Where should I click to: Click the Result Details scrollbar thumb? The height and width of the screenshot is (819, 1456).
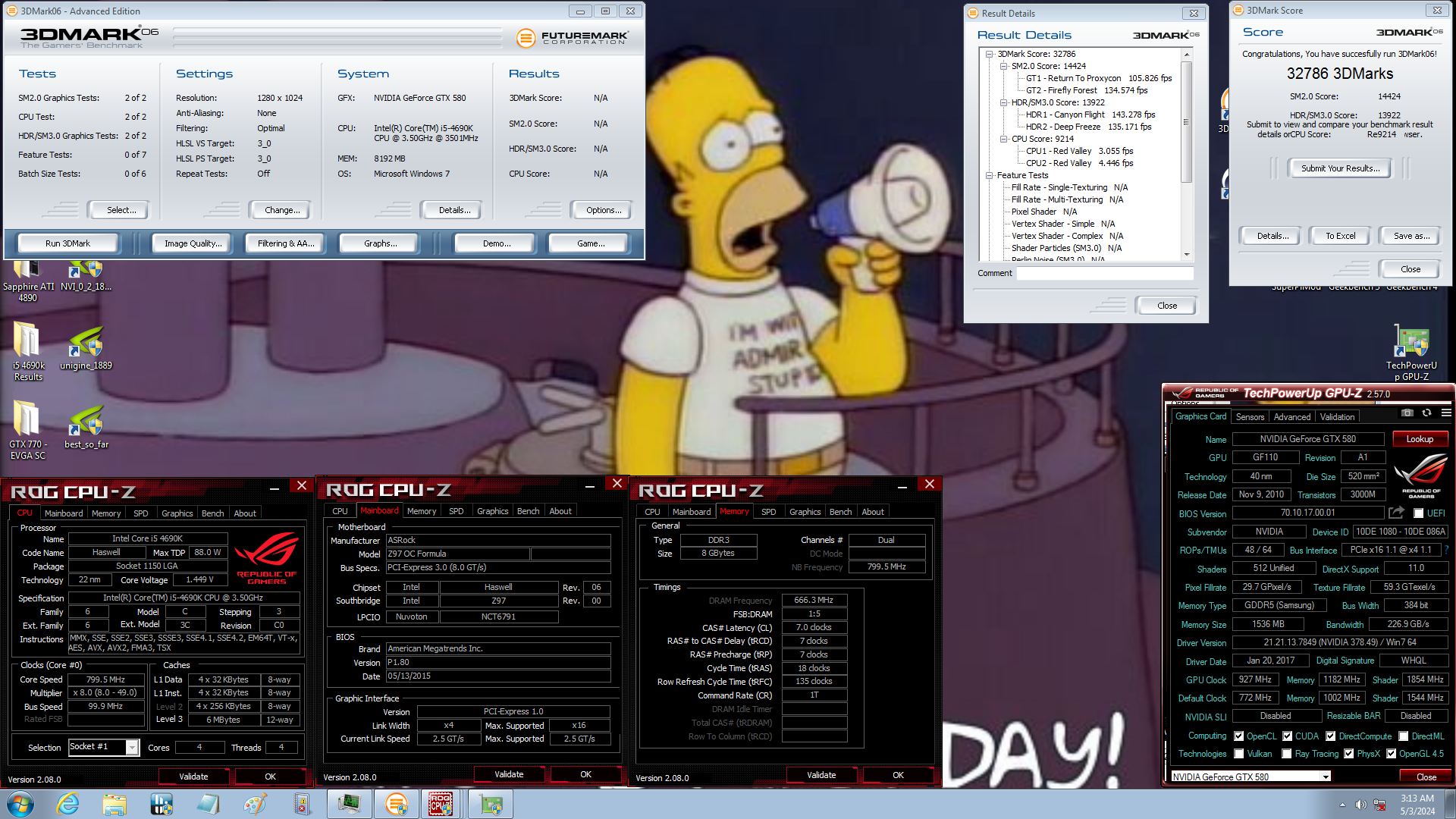[1186, 121]
